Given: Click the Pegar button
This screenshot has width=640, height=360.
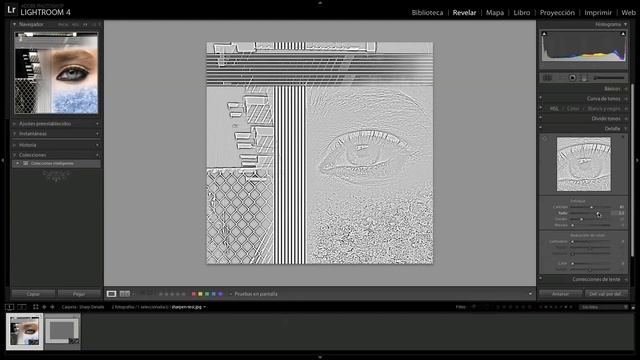Looking at the screenshot, I should 79,294.
